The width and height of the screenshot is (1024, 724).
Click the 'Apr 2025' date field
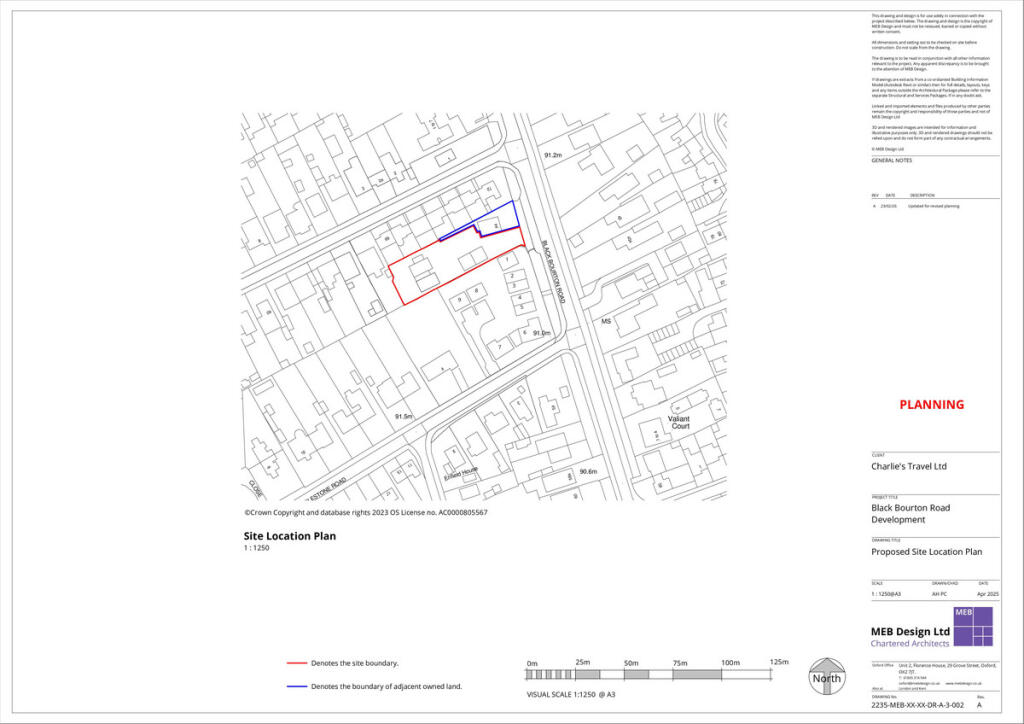pos(988,595)
